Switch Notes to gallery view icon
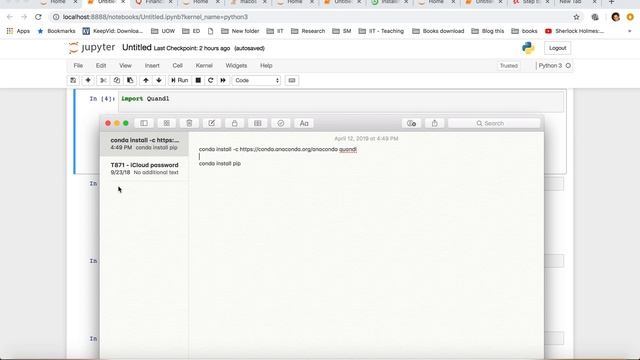 167,123
